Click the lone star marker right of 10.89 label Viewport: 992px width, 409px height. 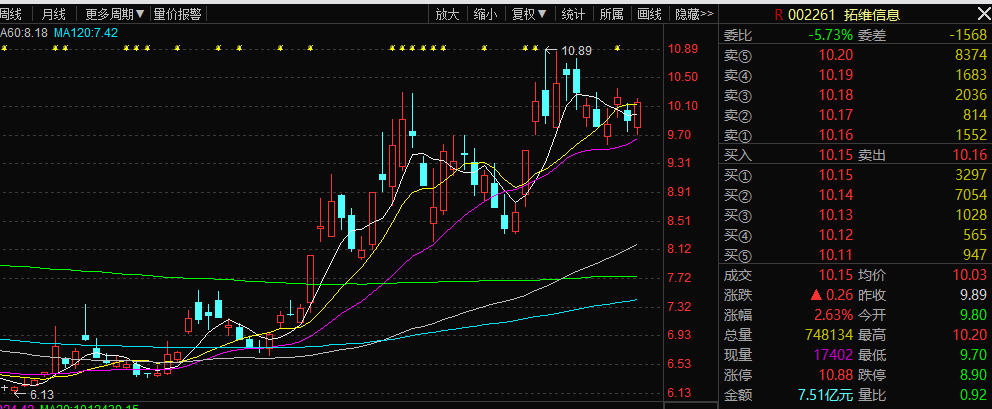coord(618,47)
